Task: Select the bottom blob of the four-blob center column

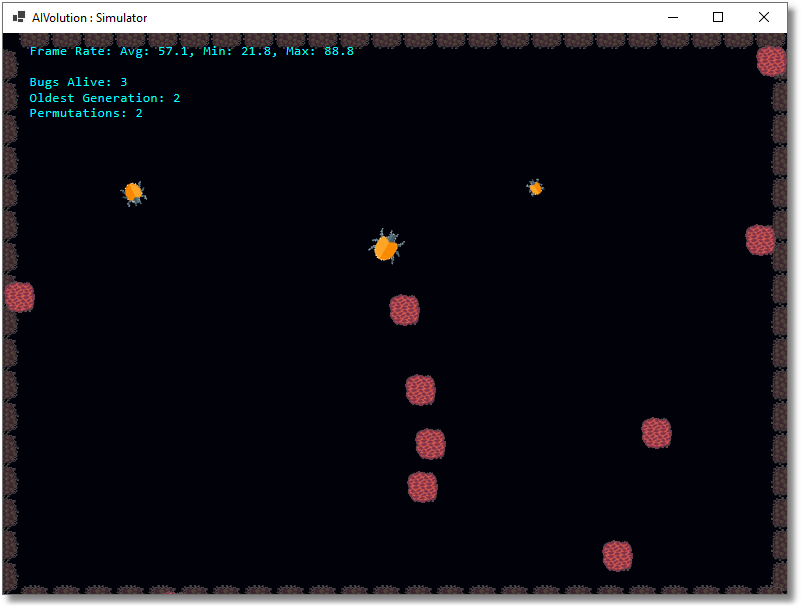Action: pos(422,487)
